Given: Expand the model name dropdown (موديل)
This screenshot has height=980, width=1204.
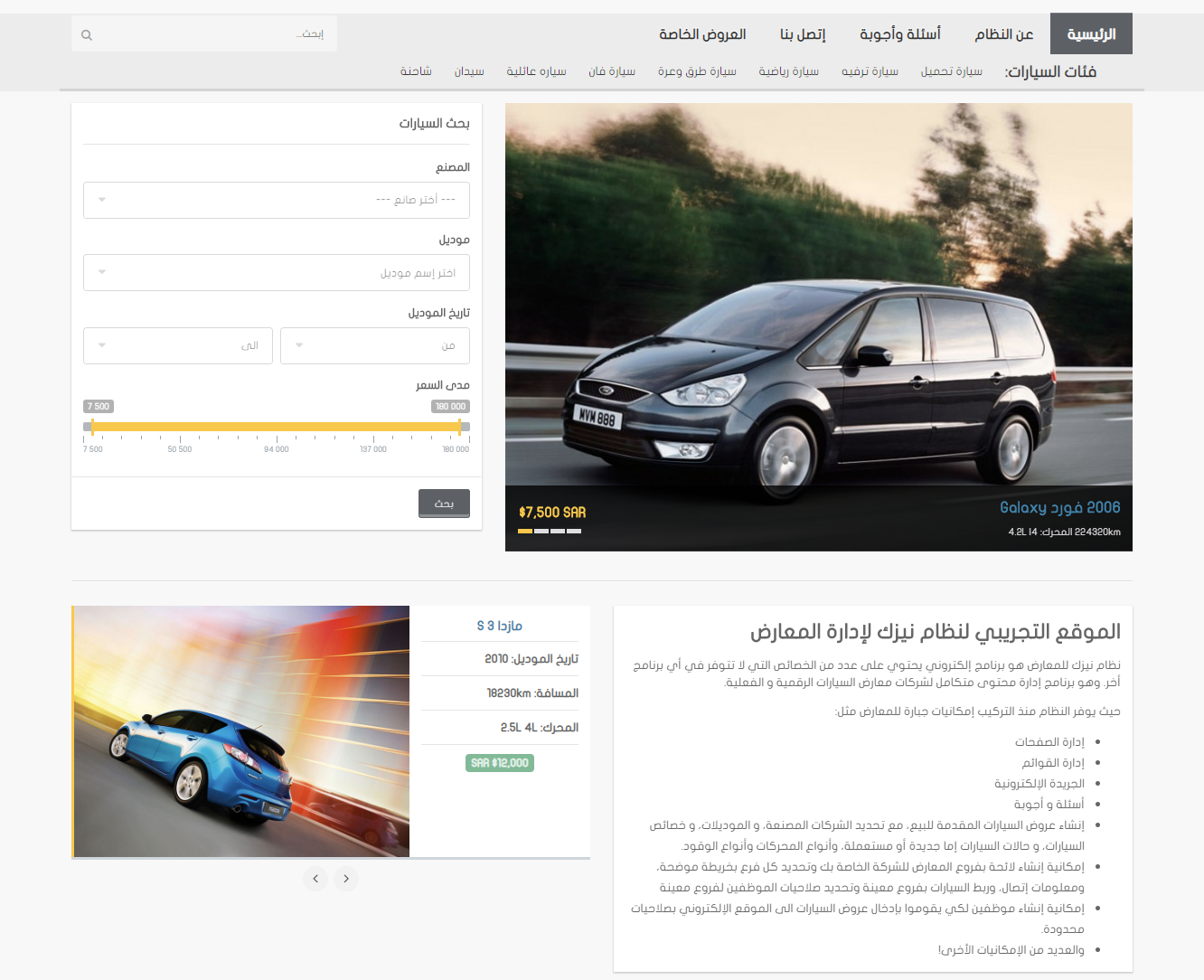Looking at the screenshot, I should (x=276, y=273).
